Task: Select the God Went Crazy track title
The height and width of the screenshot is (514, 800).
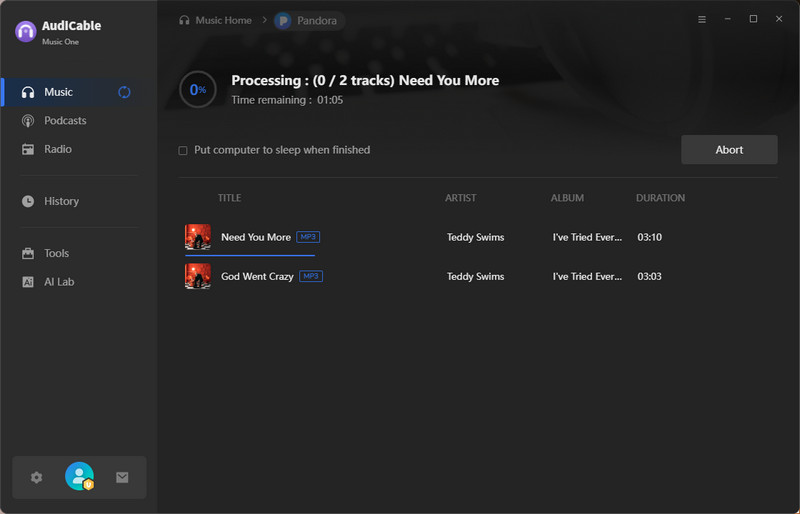Action: coord(257,277)
